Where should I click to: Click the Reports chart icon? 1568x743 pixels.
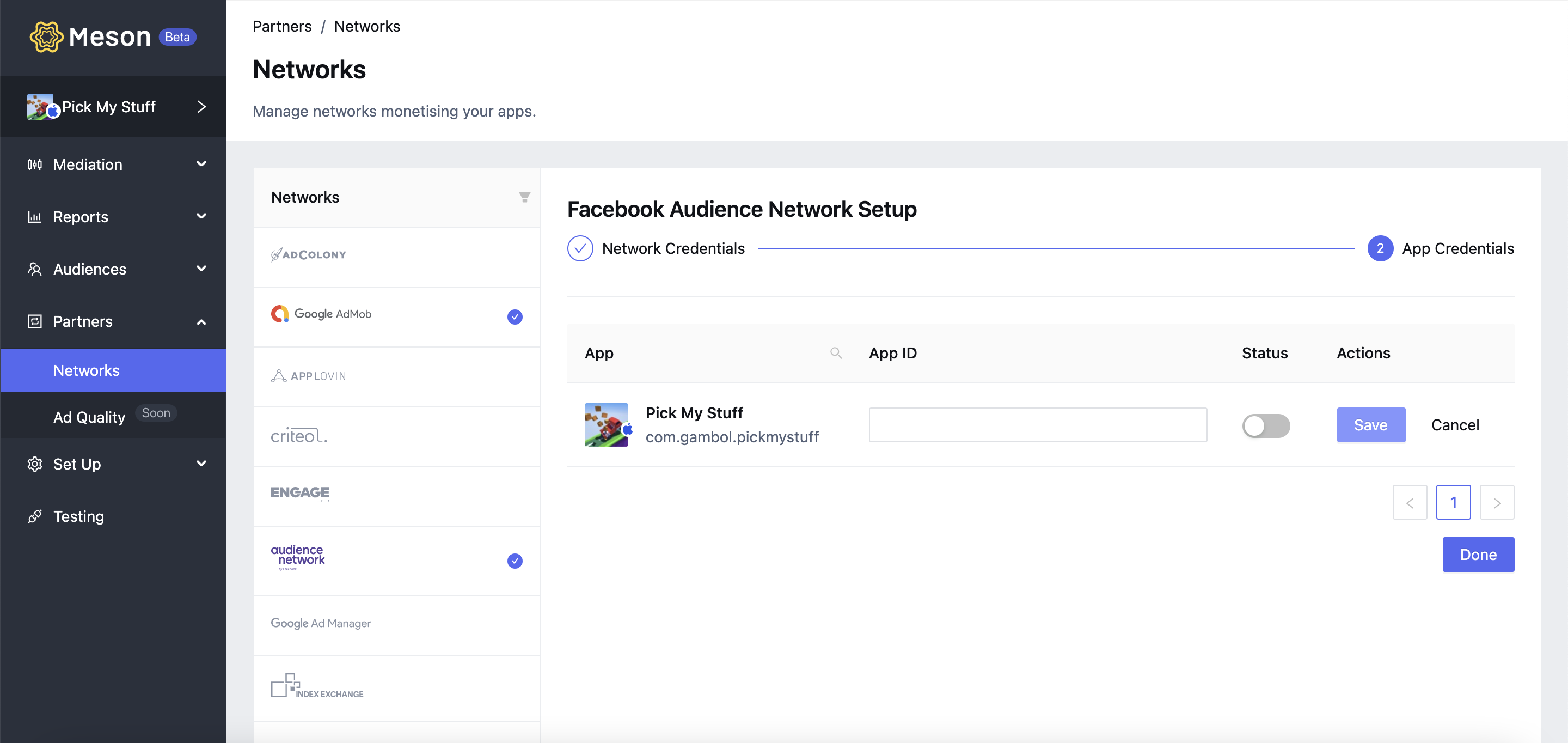pyautogui.click(x=35, y=217)
